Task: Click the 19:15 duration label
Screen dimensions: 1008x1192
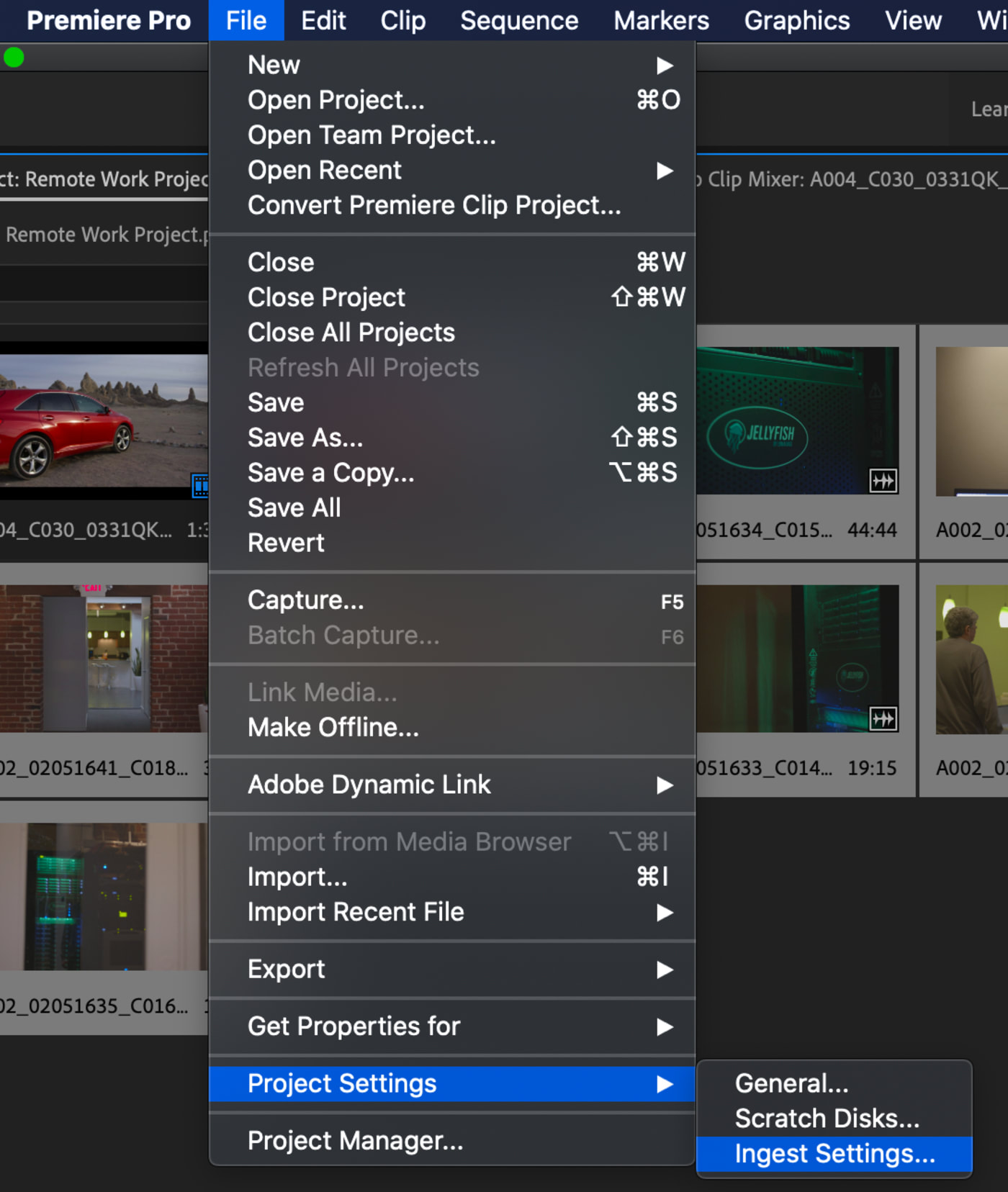Action: (x=872, y=768)
